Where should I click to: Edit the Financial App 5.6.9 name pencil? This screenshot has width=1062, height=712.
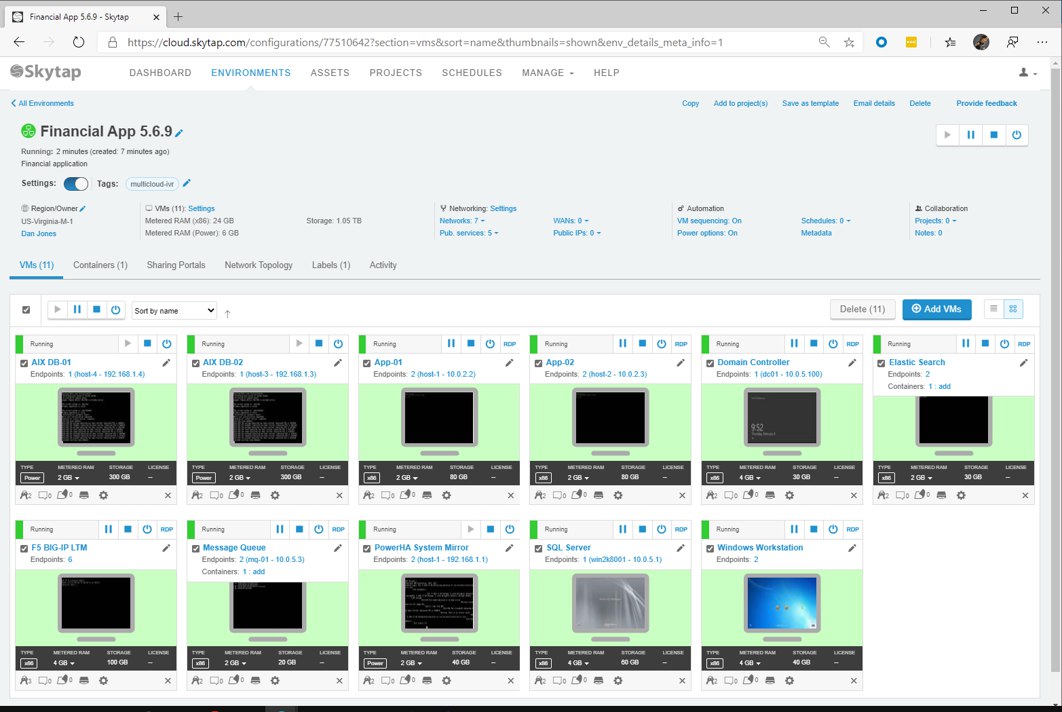[x=179, y=133]
